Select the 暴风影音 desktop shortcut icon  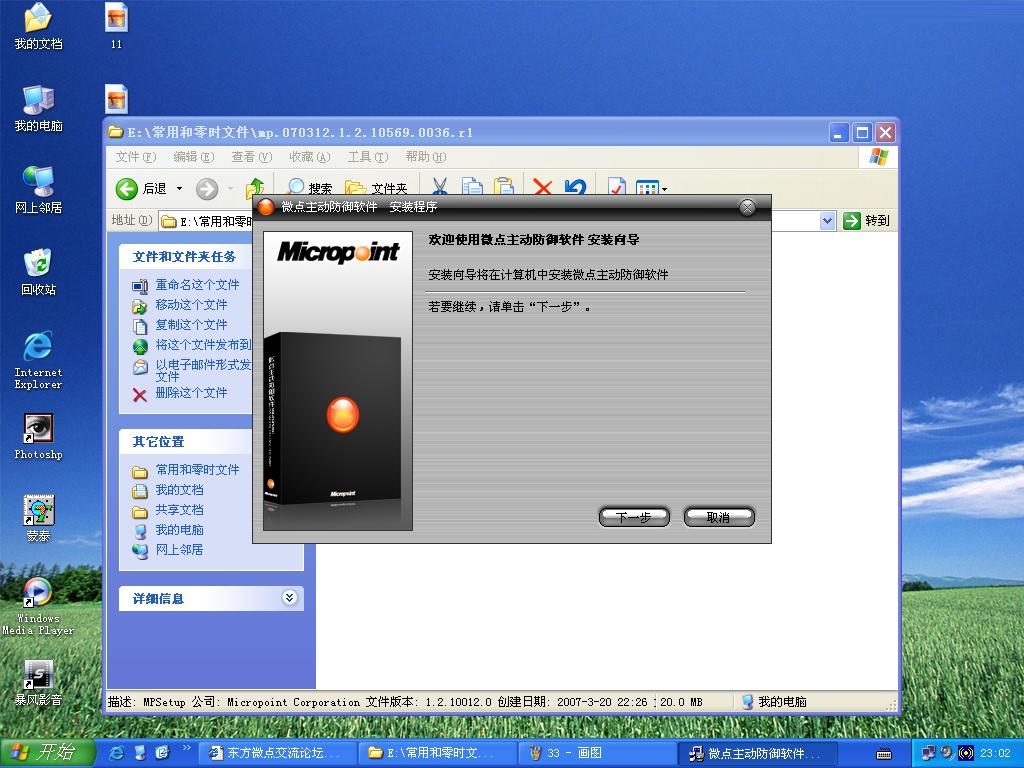coord(39,683)
